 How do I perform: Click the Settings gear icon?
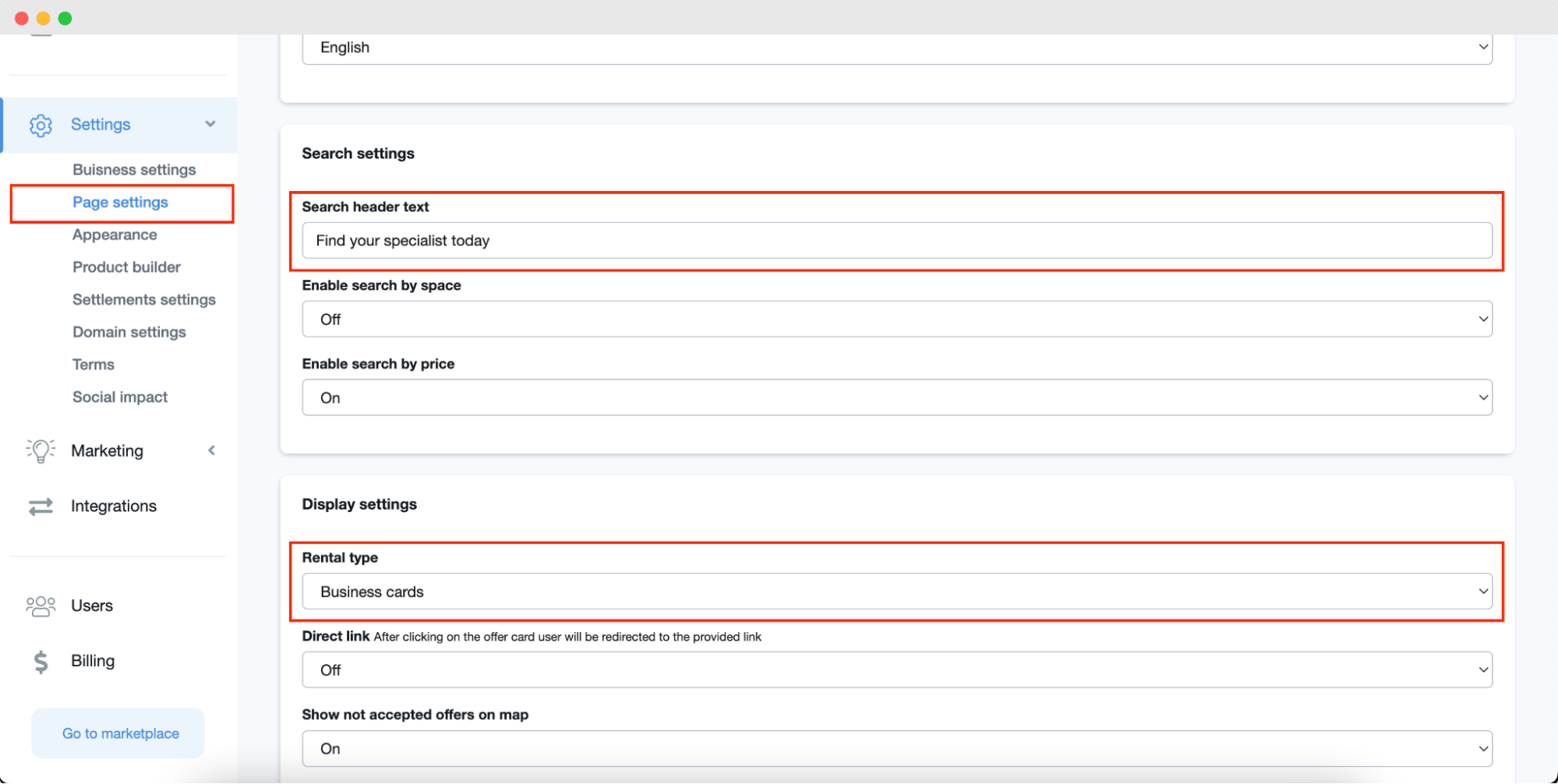tap(41, 125)
